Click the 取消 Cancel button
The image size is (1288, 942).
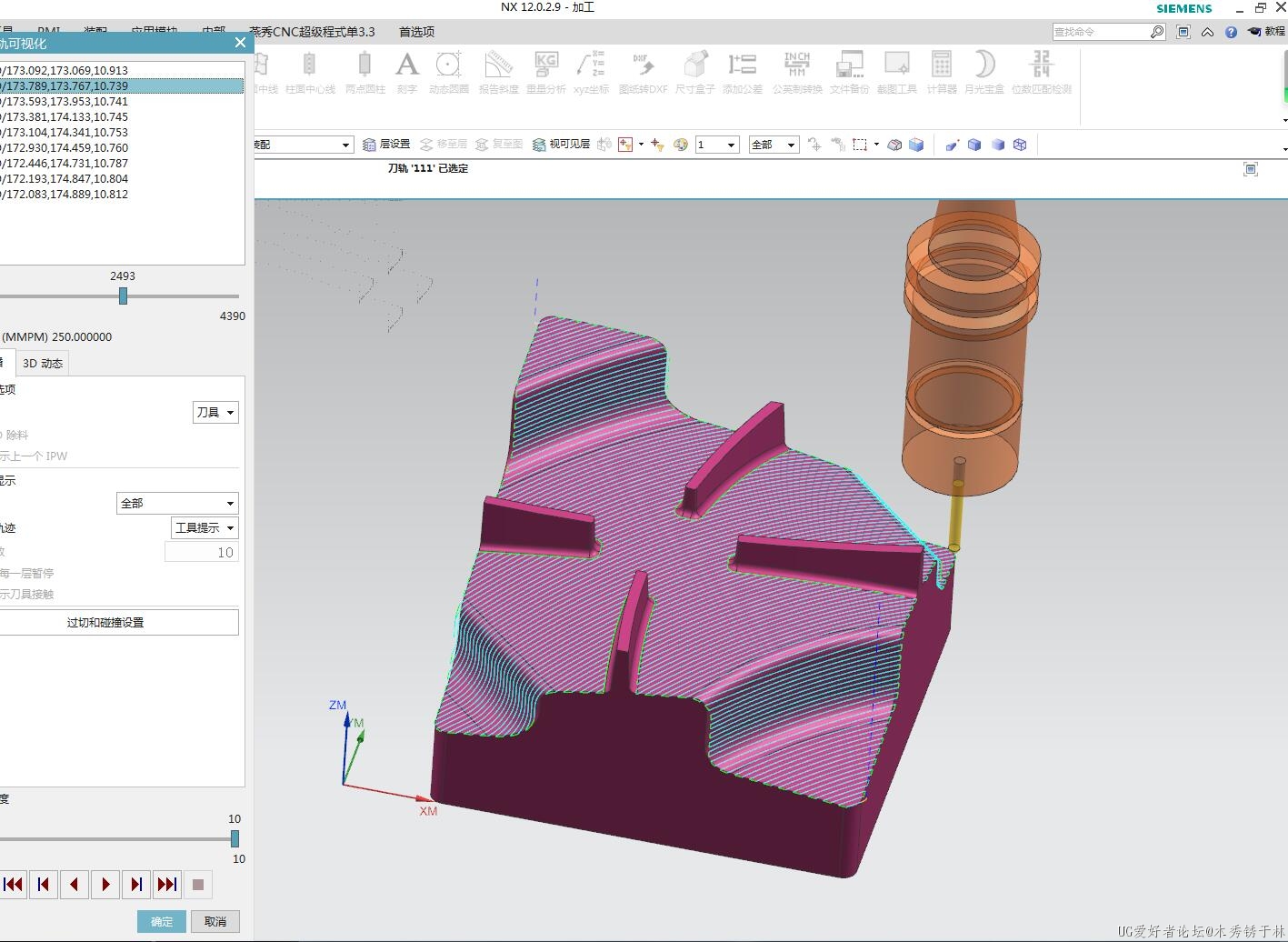[x=215, y=921]
